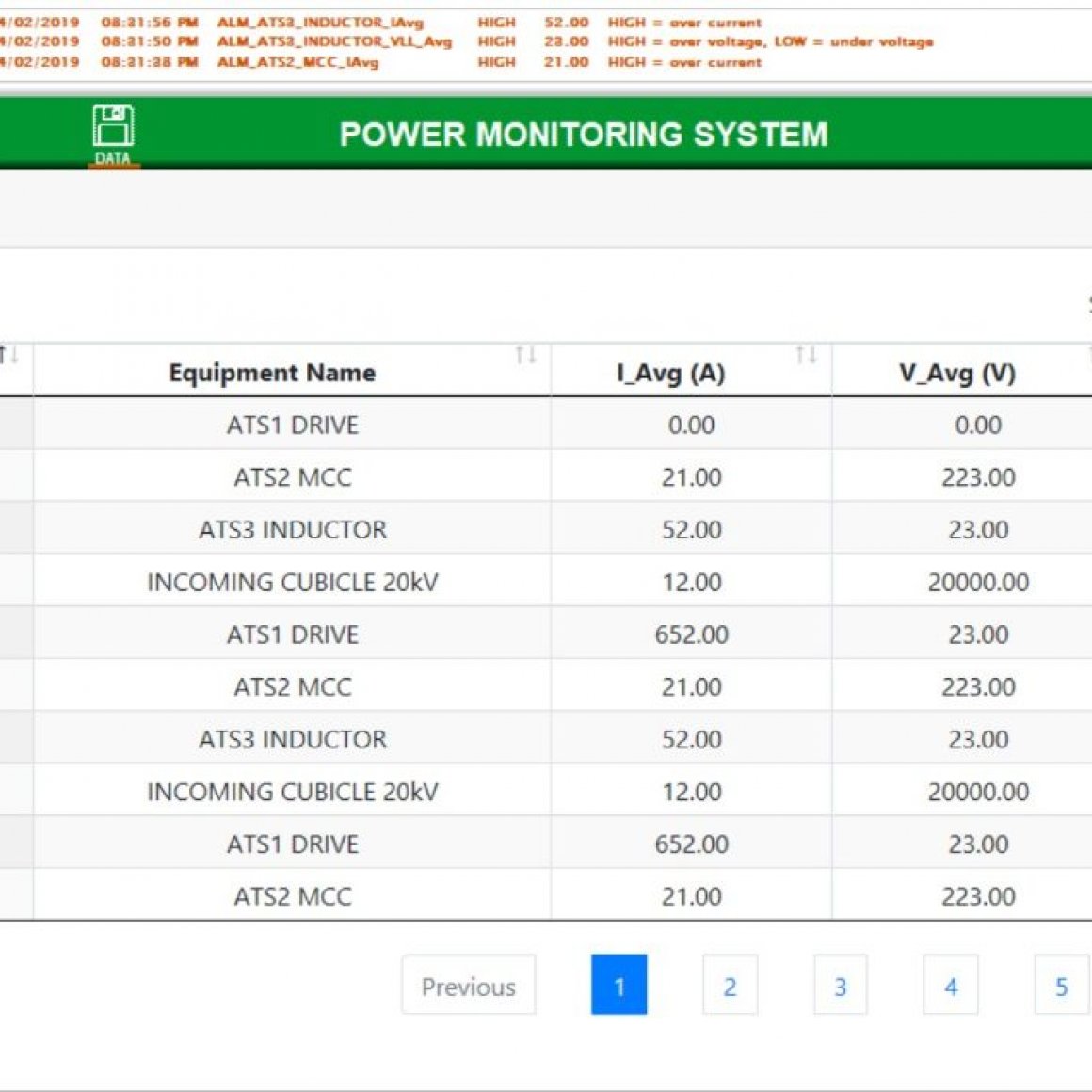Select page 1 in pagination
This screenshot has width=1092, height=1092.
[x=618, y=985]
